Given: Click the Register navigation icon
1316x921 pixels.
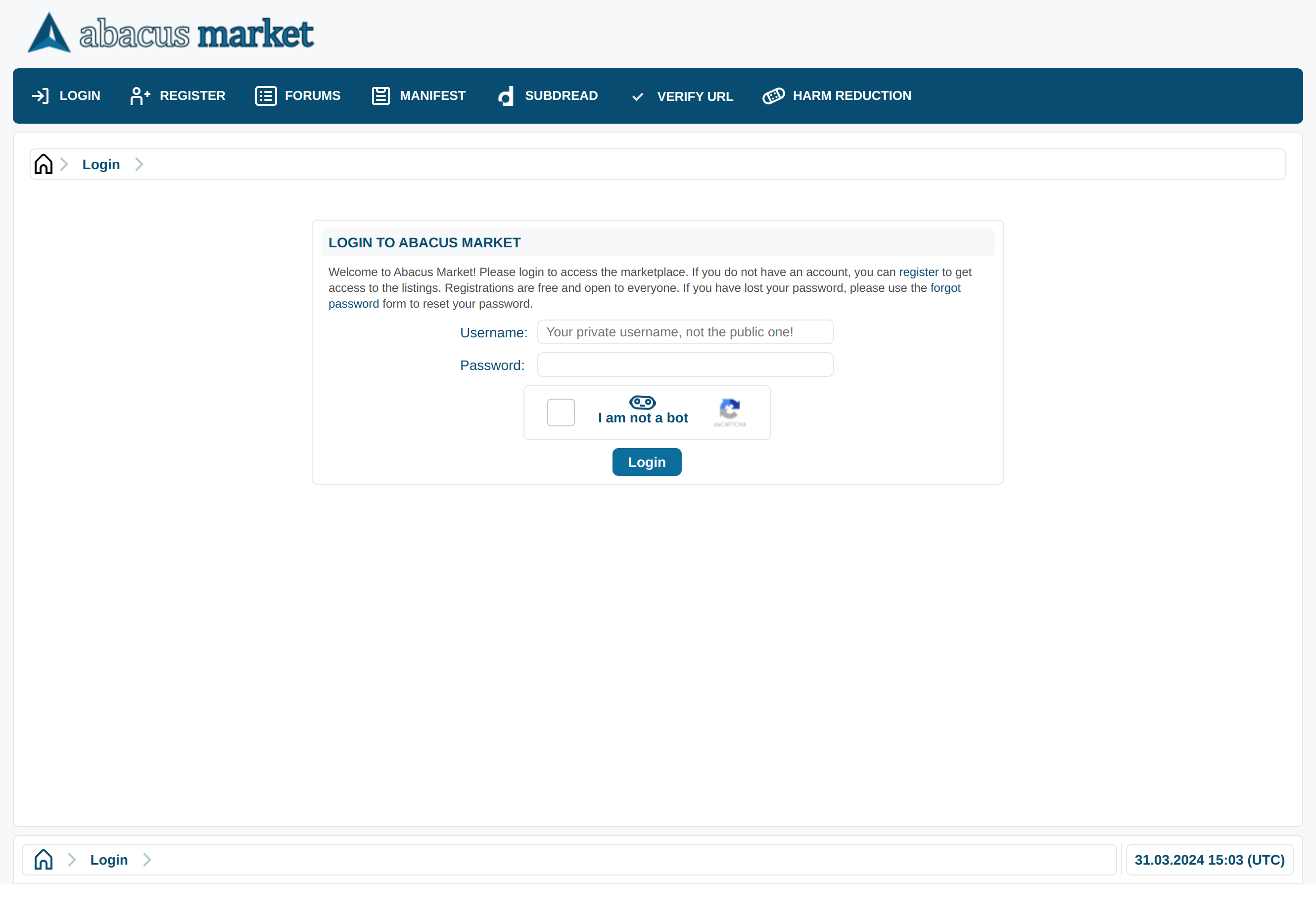Looking at the screenshot, I should (x=140, y=95).
